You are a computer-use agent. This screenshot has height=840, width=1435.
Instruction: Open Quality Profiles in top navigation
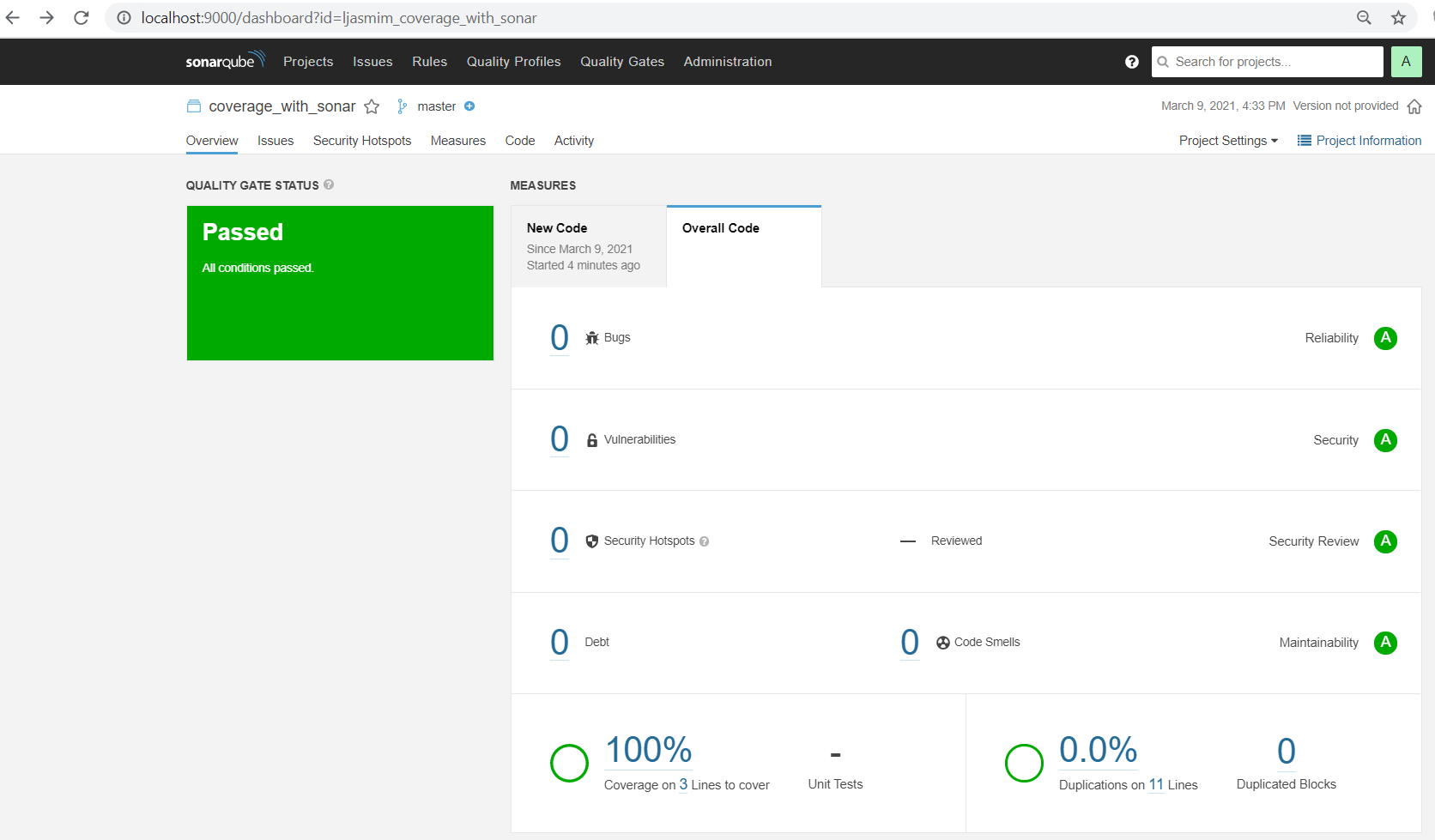513,62
